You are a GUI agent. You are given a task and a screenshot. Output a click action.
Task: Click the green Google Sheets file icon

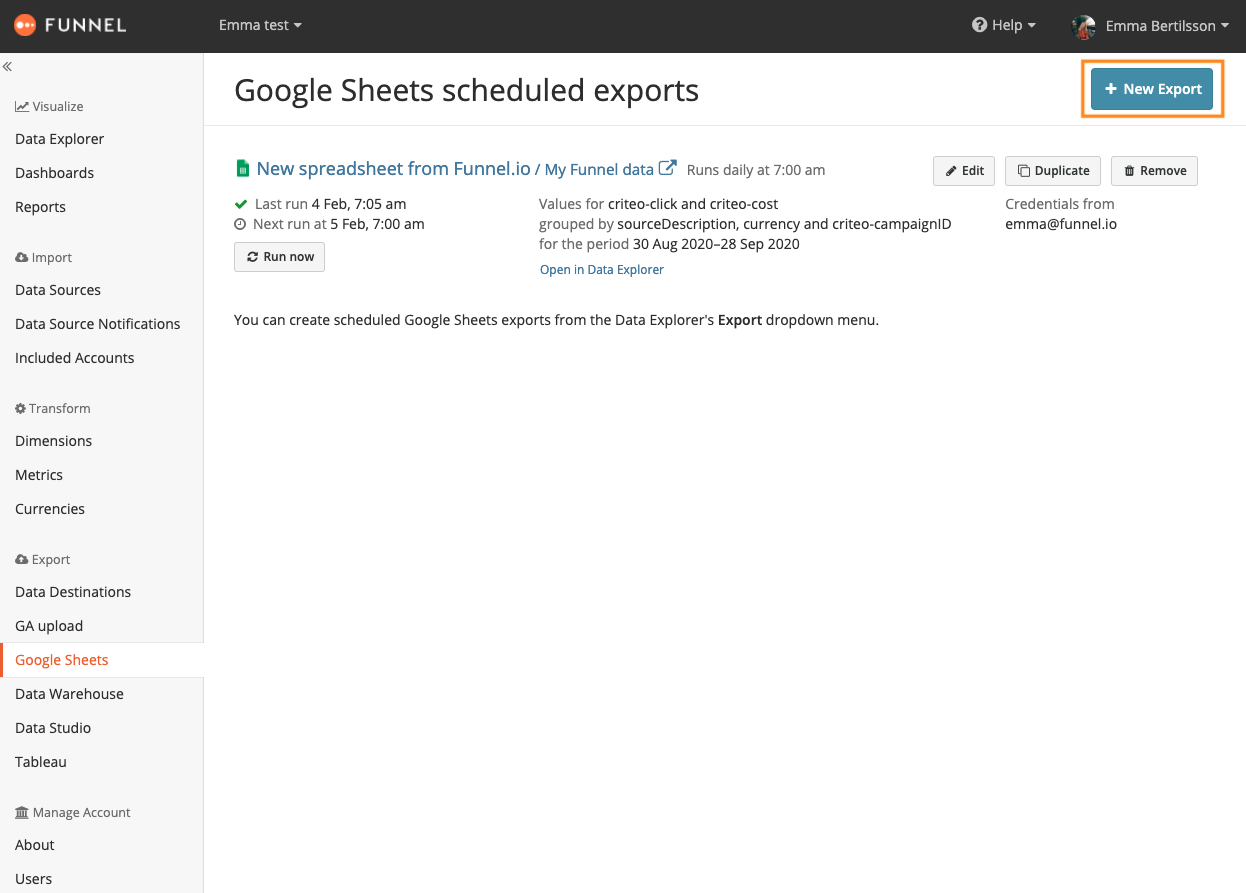pos(241,169)
